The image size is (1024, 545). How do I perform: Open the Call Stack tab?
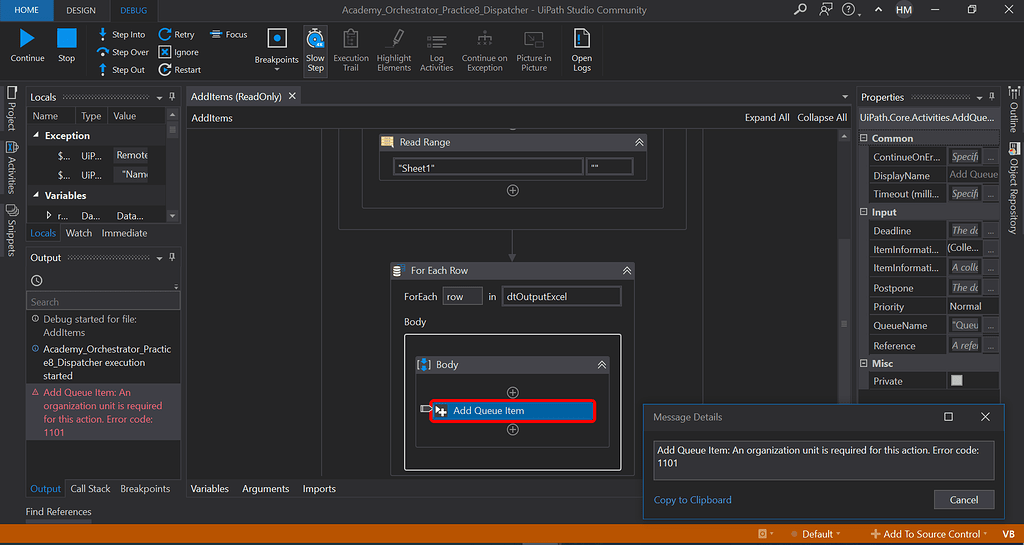(90, 489)
